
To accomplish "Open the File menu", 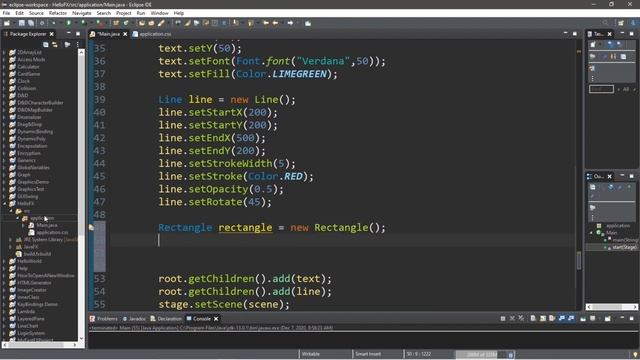I will pos(6,13).
